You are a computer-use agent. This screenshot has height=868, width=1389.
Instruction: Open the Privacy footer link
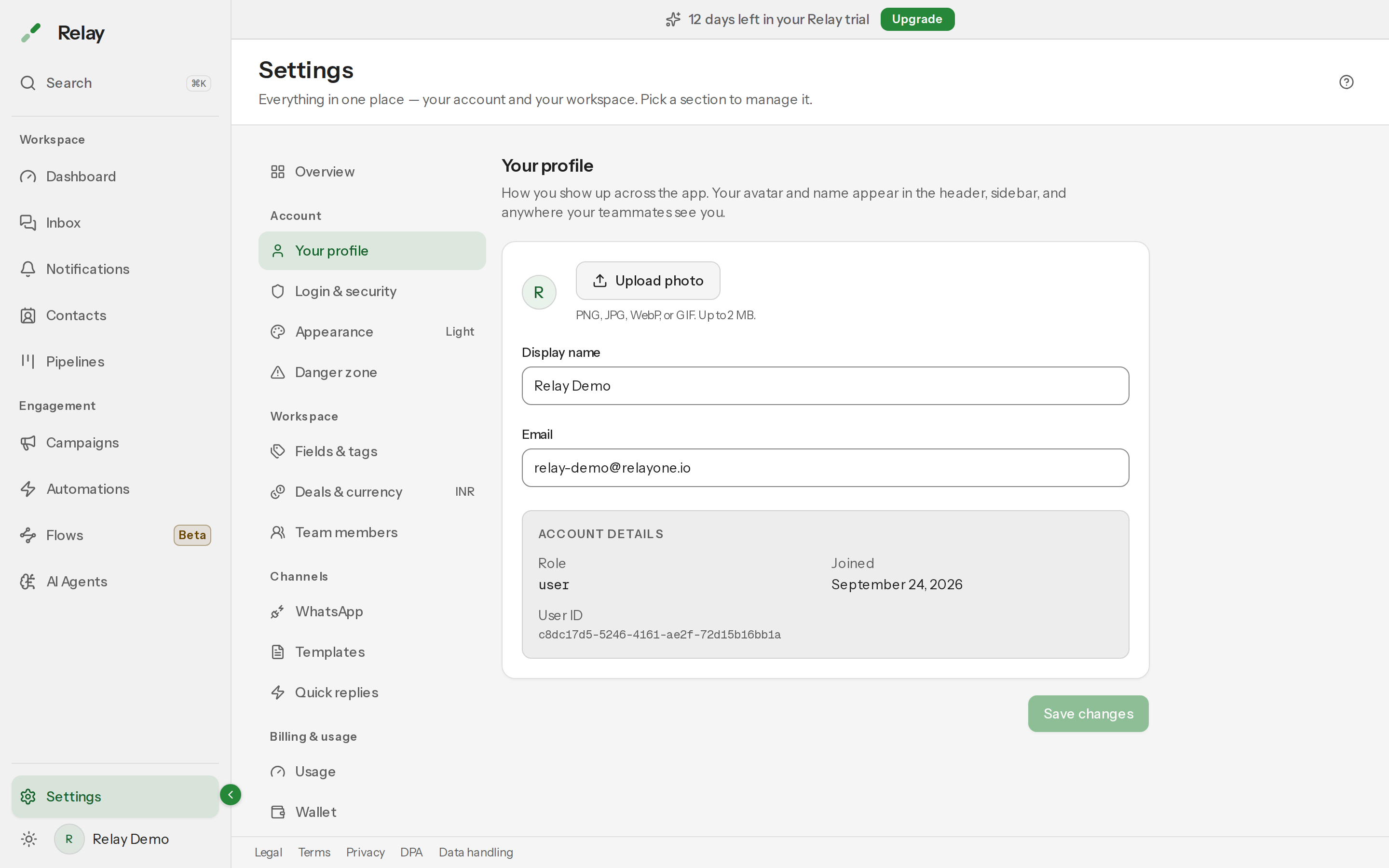click(365, 853)
